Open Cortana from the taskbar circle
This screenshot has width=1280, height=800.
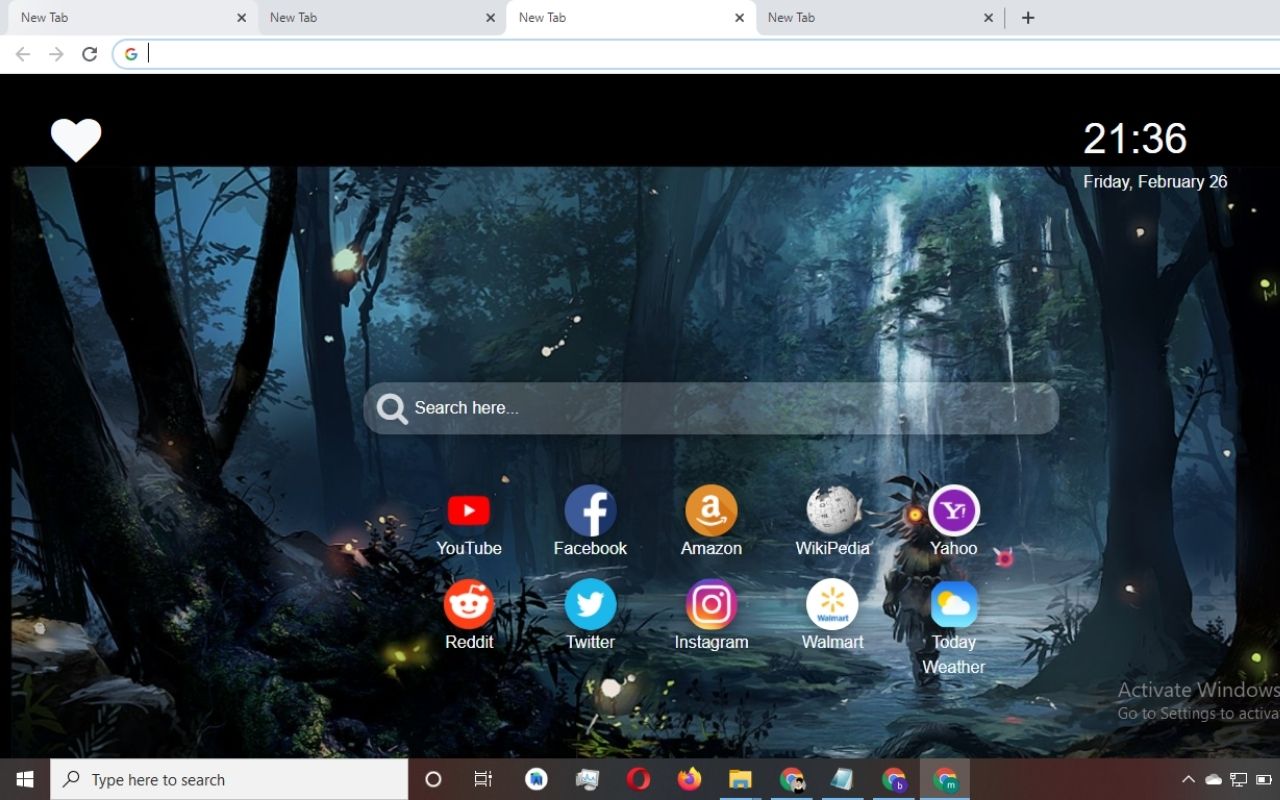[433, 779]
